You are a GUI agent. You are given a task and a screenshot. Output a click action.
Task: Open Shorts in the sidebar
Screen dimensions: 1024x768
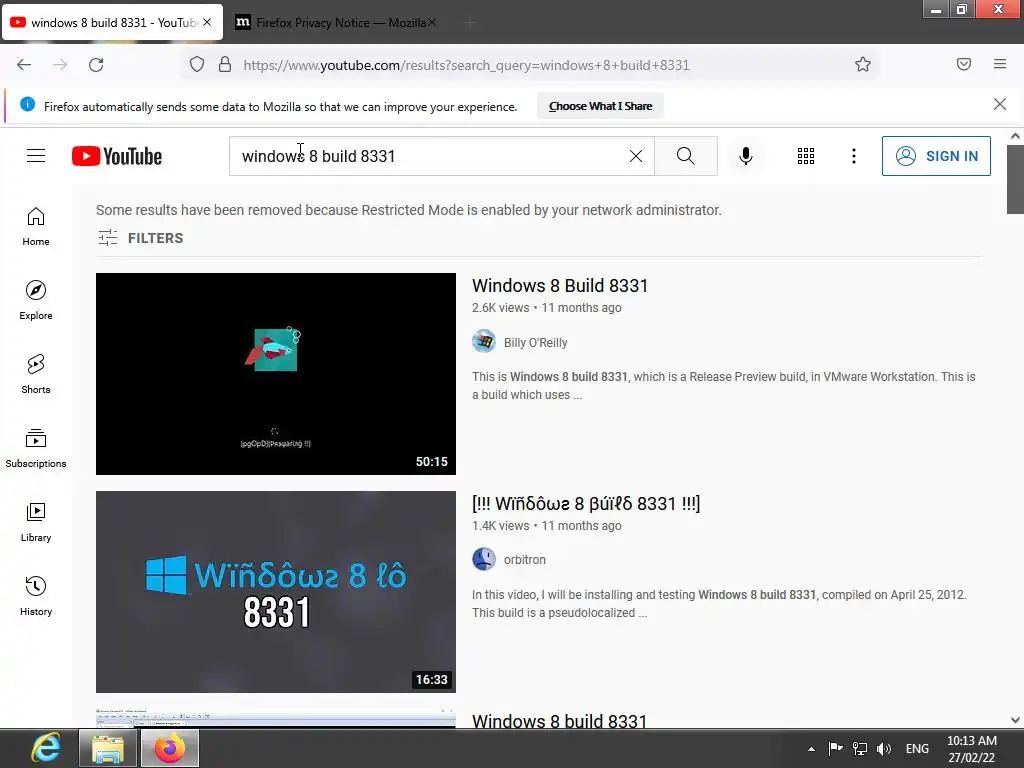(x=36, y=374)
